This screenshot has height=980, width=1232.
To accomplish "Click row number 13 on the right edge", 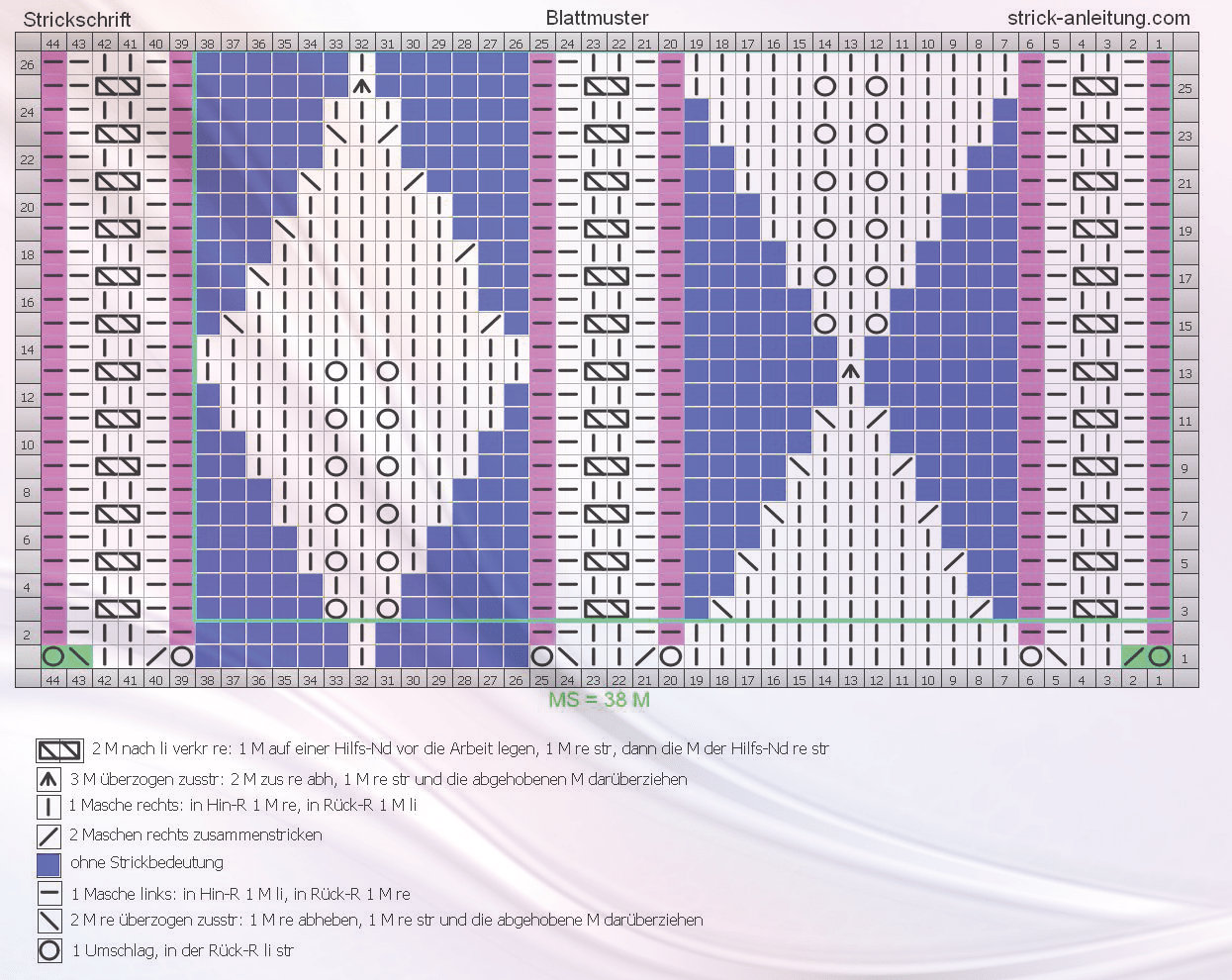I will coord(1185,373).
